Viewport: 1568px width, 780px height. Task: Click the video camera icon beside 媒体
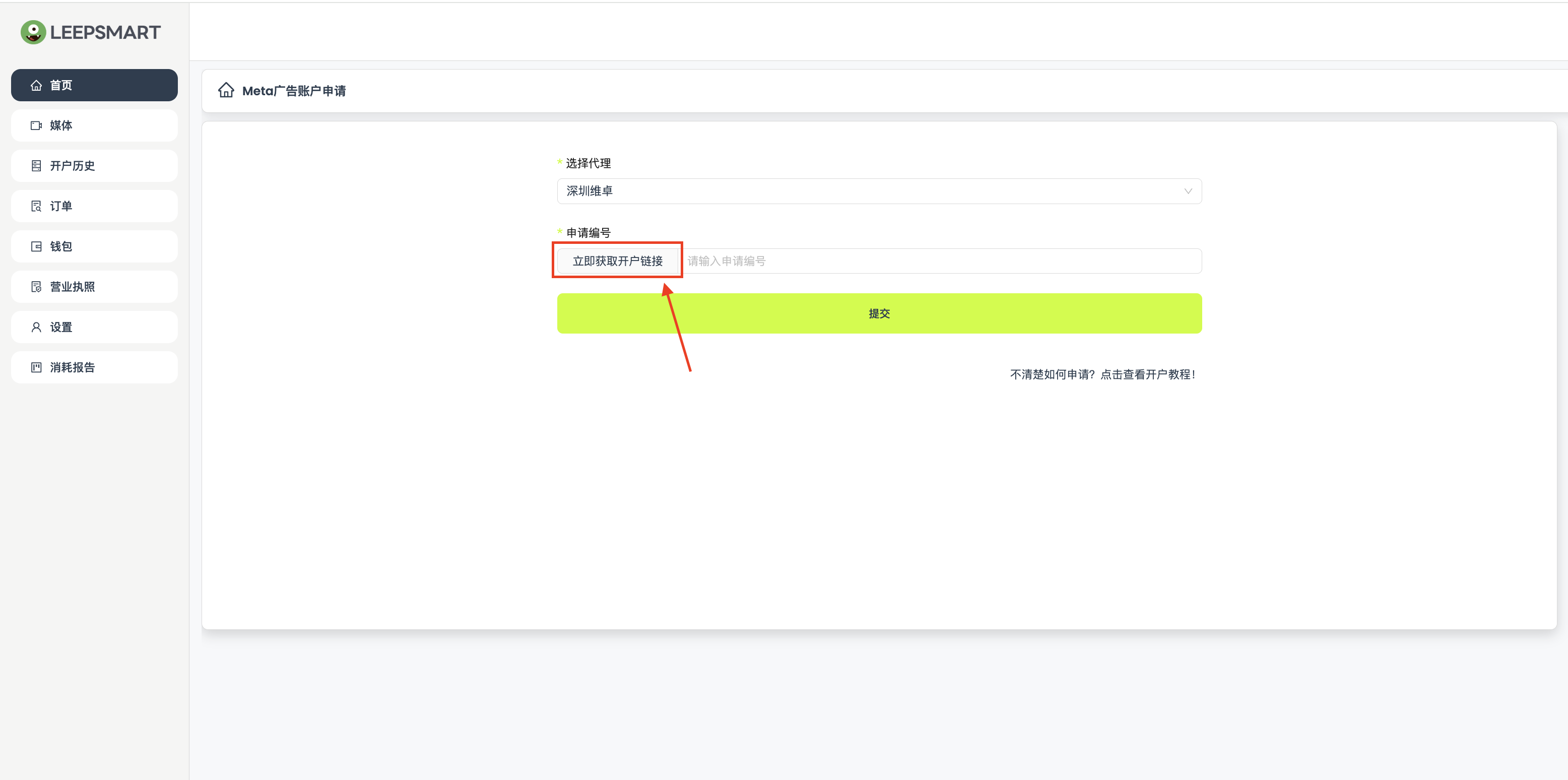click(36, 125)
